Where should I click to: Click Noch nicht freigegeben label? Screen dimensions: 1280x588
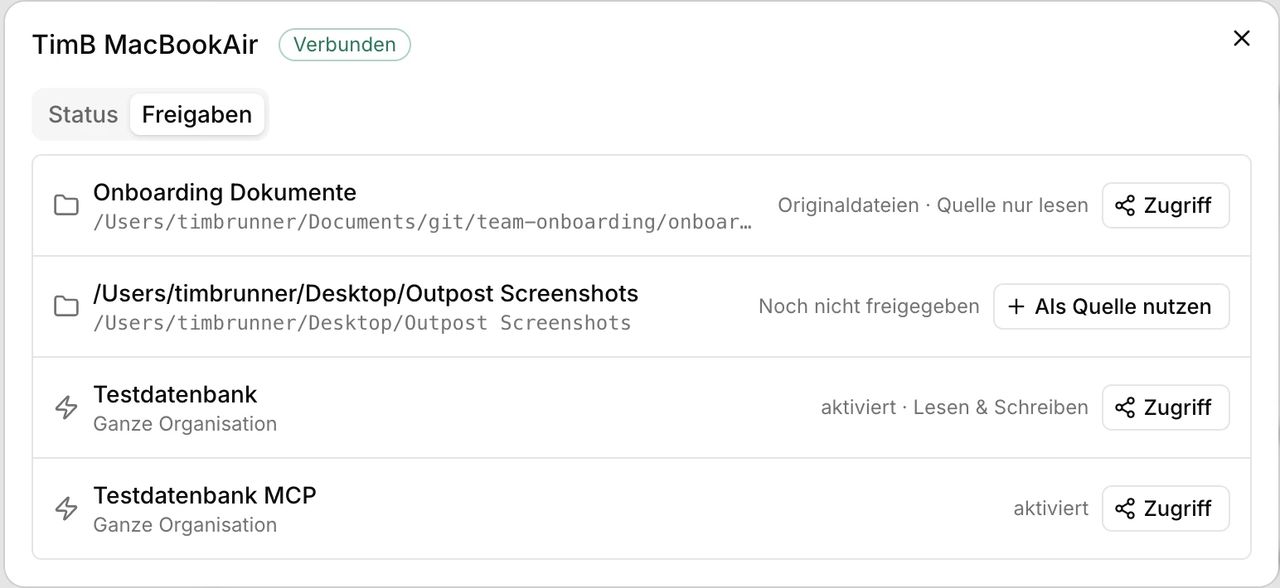[869, 306]
